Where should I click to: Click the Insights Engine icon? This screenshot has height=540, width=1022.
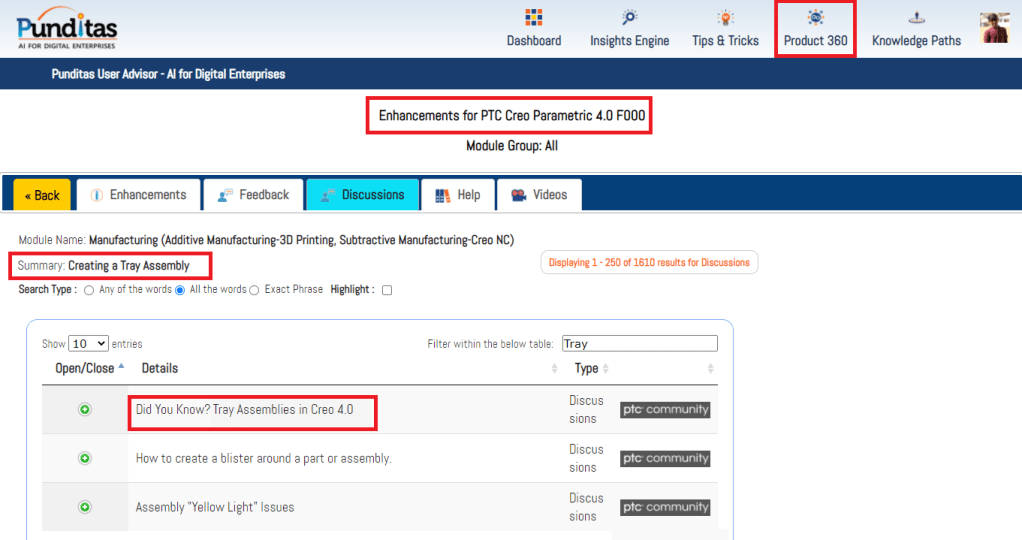(629, 18)
